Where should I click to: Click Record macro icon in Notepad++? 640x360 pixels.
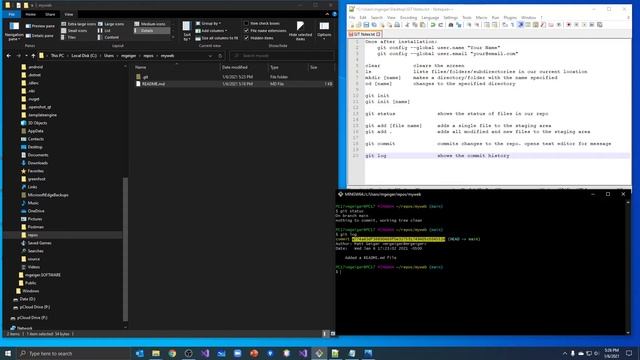click(568, 25)
